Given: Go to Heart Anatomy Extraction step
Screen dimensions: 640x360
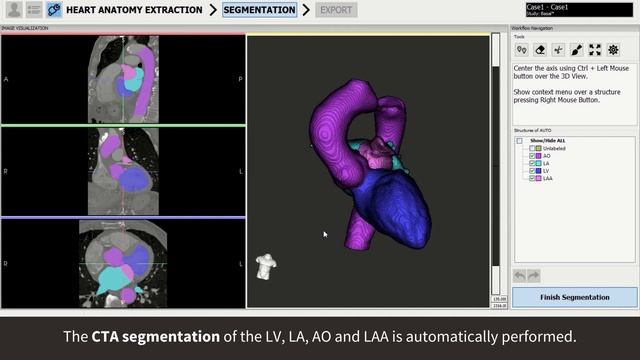Looking at the screenshot, I should [x=134, y=10].
